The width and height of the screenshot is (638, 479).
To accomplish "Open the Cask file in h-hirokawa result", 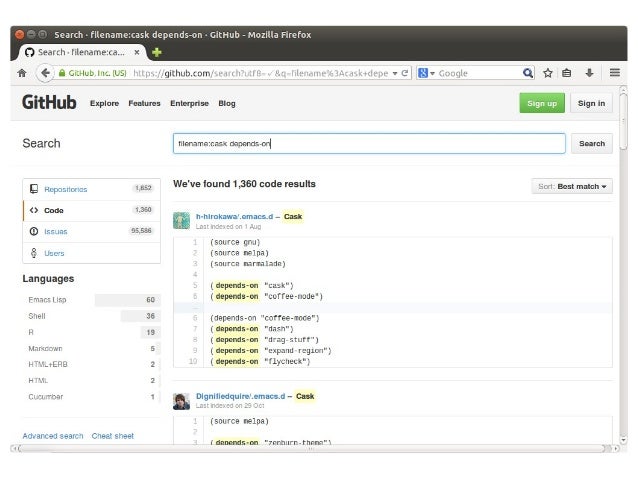I will (293, 217).
